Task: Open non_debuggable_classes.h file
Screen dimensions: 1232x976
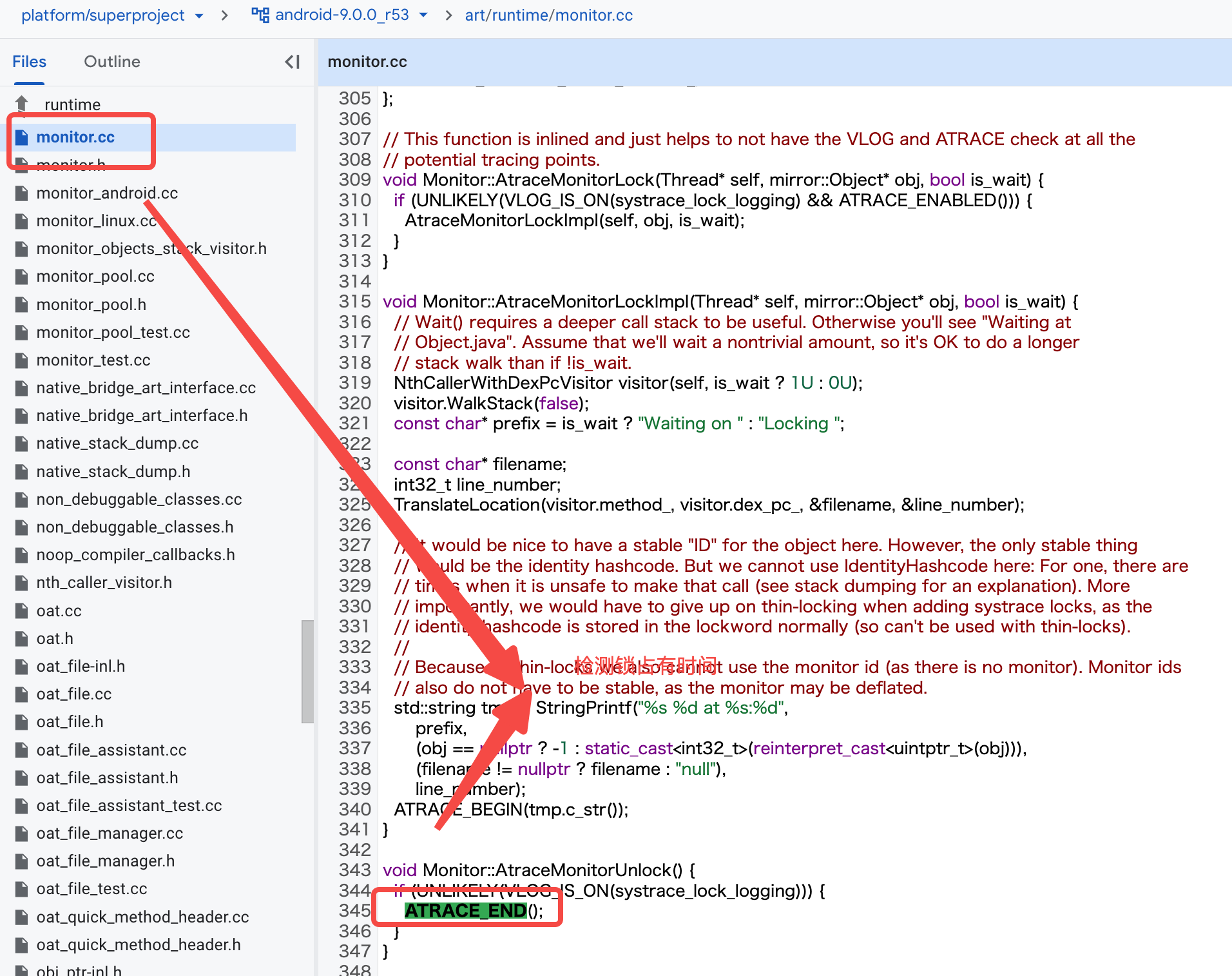Action: click(x=135, y=527)
